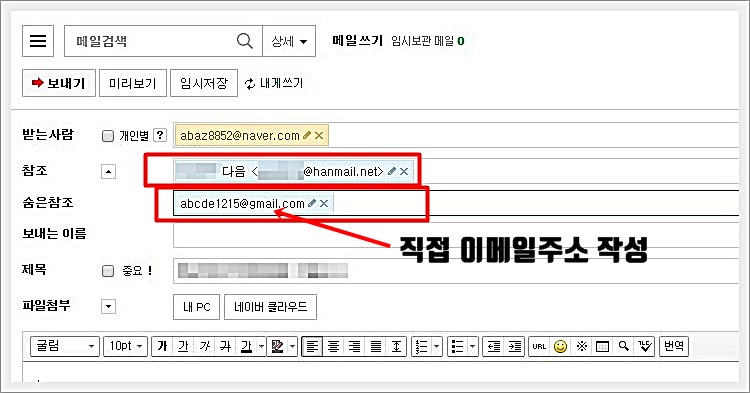Click the 번역 translate button
750x393 pixels.
coord(674,346)
